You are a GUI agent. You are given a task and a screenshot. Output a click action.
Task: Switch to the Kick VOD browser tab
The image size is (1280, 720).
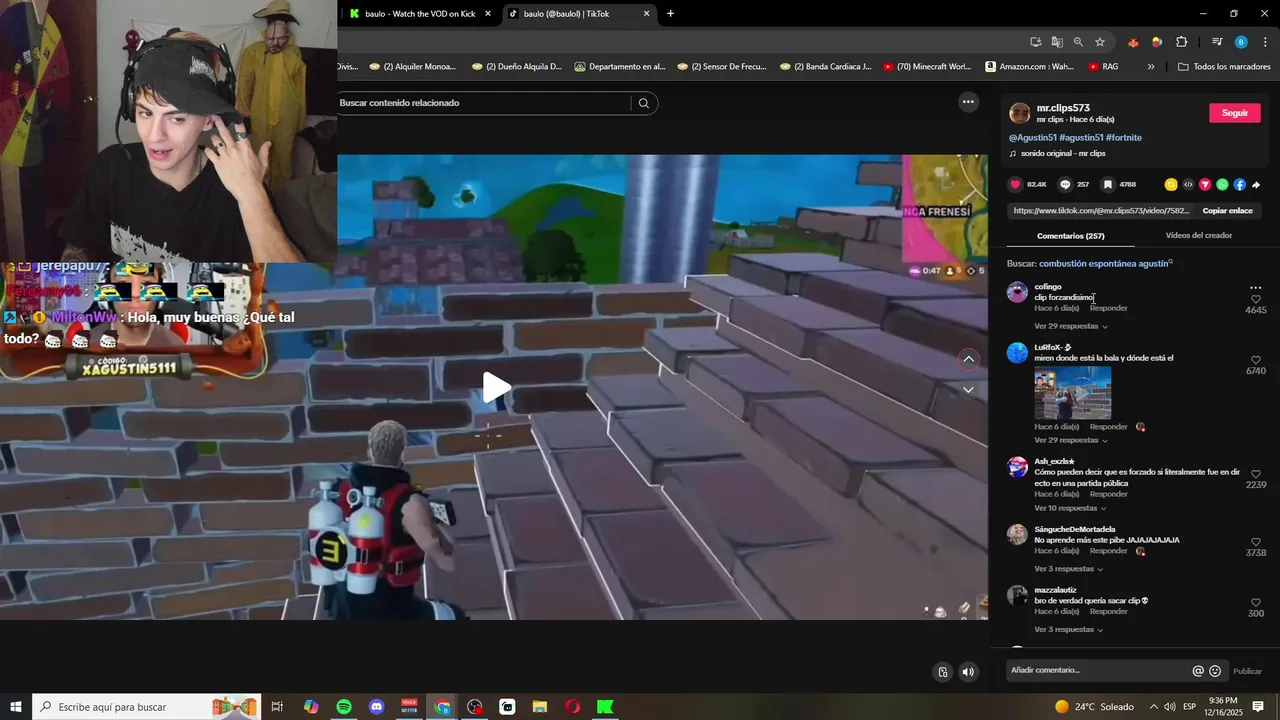pos(421,14)
